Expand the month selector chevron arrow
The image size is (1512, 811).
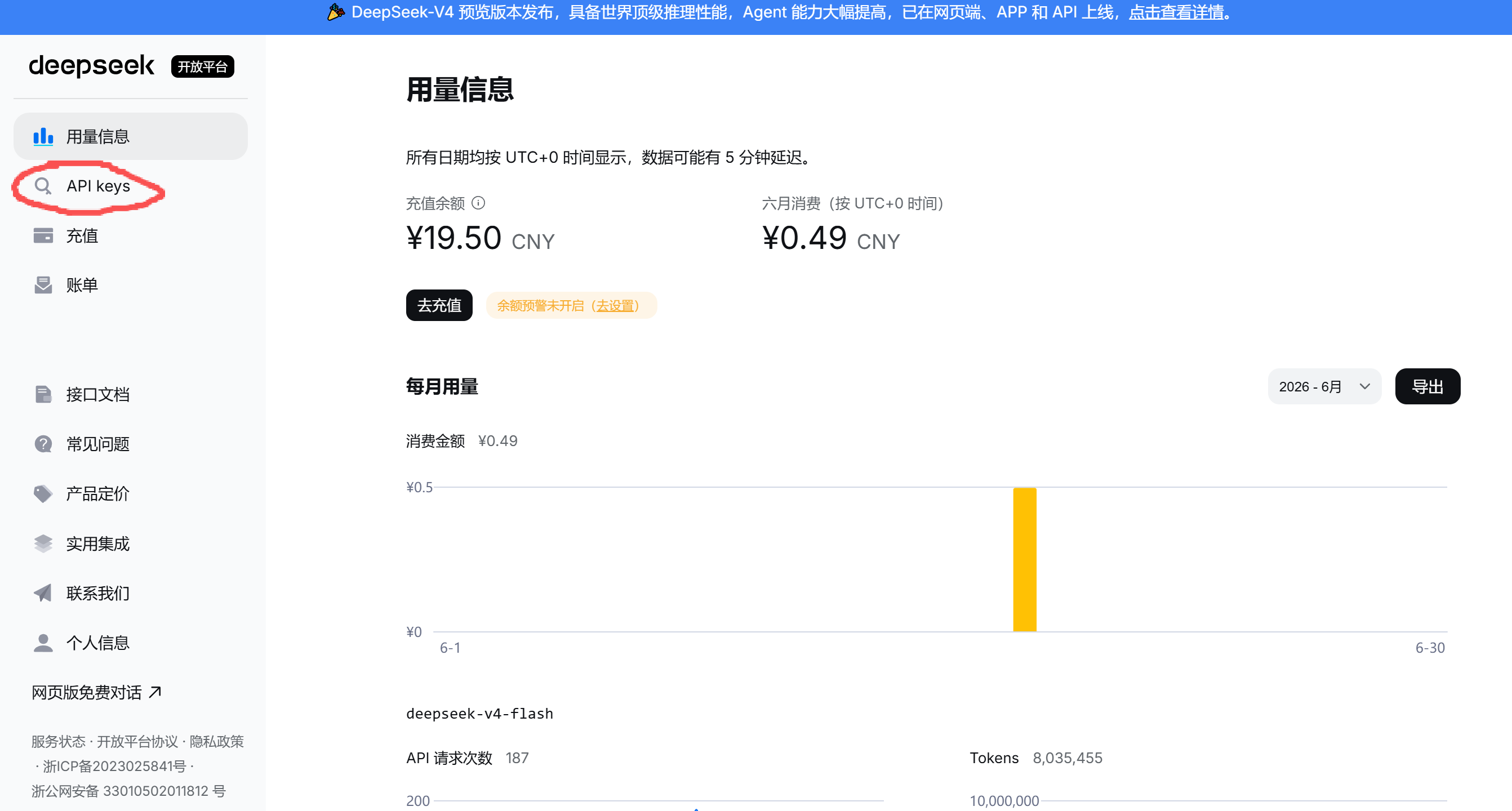(1364, 386)
